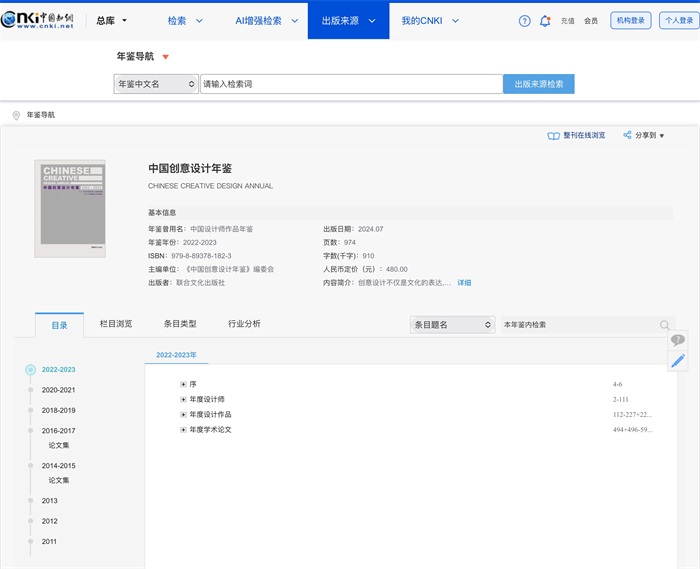Image resolution: width=700 pixels, height=569 pixels.
Task: Open the 行业分析 tab
Action: 244,324
